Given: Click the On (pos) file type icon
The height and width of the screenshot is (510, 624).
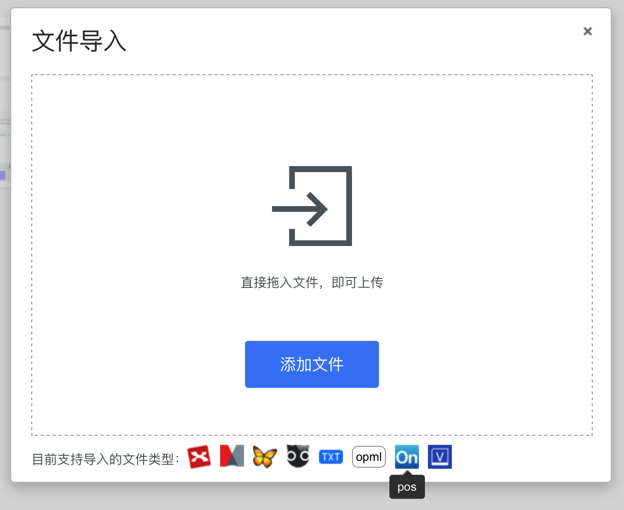Looking at the screenshot, I should coord(407,457).
